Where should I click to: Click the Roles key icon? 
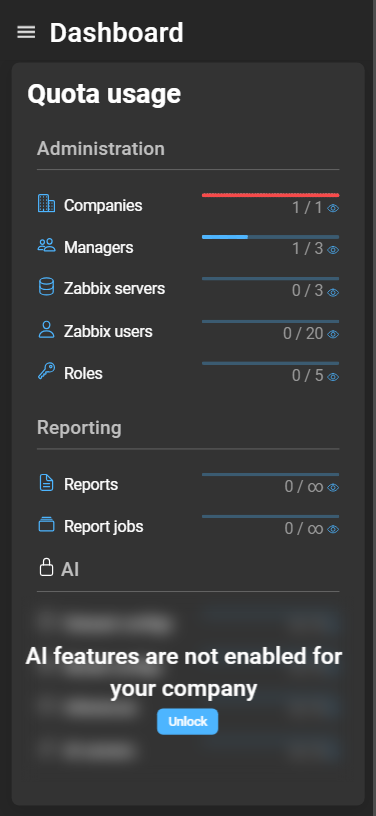46,372
